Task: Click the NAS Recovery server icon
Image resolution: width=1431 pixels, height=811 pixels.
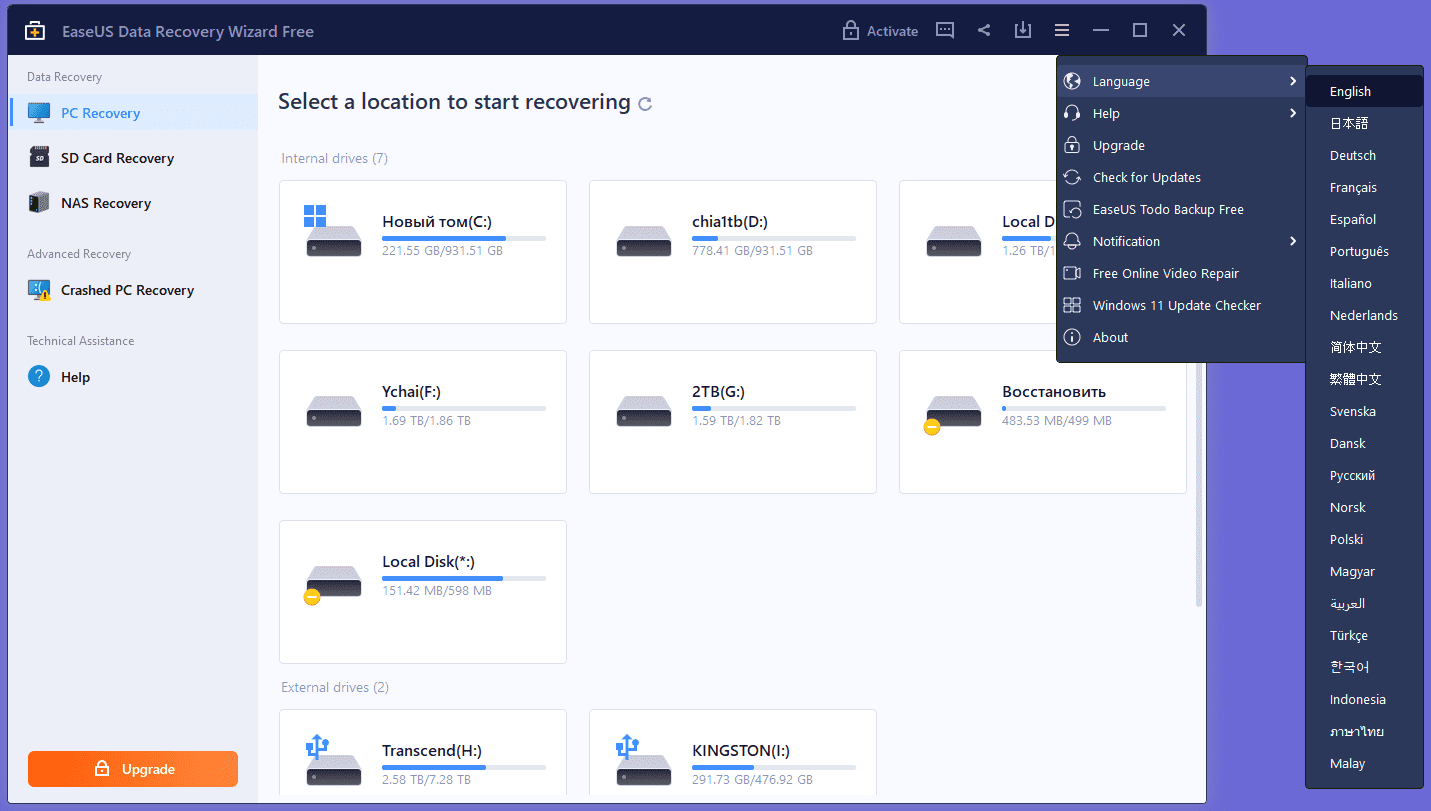Action: click(39, 203)
